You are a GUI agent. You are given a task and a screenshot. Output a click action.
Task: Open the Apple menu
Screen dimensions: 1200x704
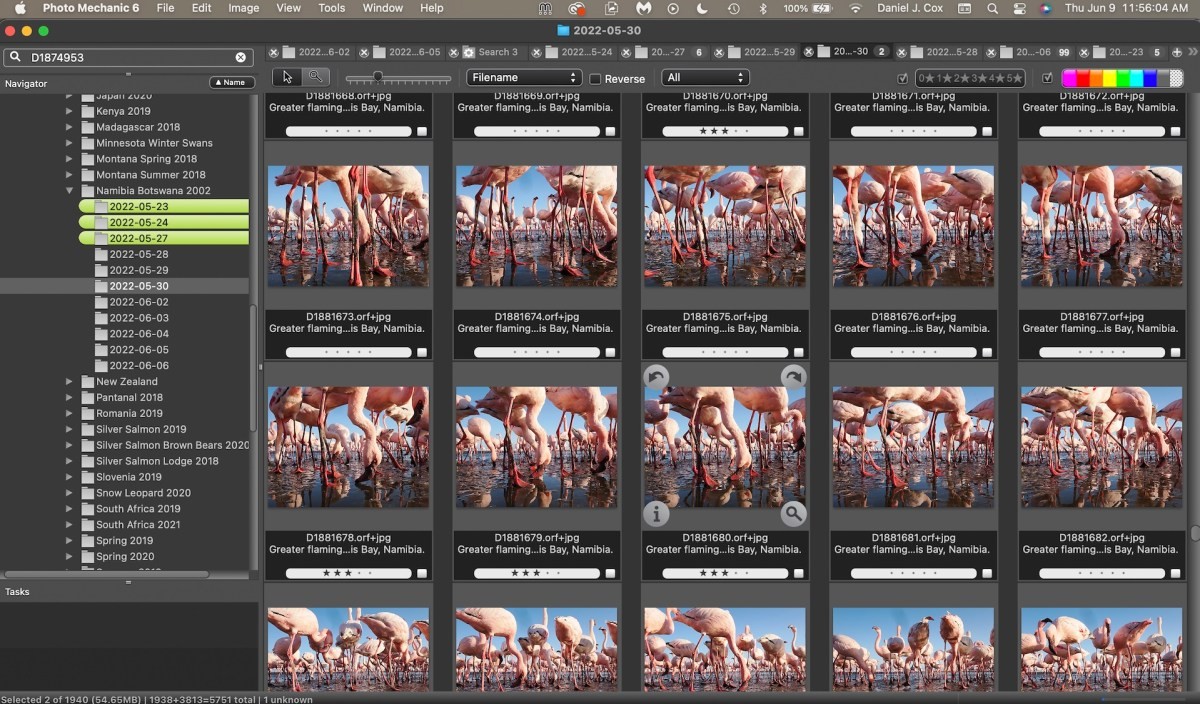[x=19, y=8]
